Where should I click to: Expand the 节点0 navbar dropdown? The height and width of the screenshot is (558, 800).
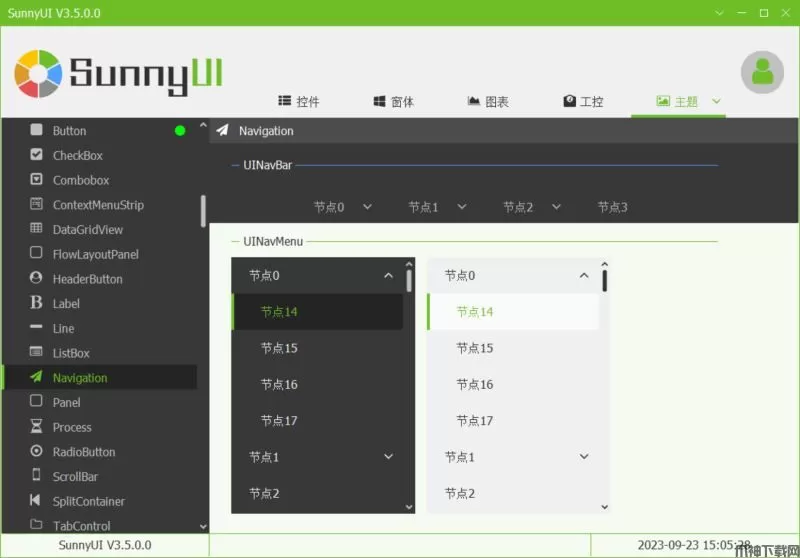click(342, 207)
